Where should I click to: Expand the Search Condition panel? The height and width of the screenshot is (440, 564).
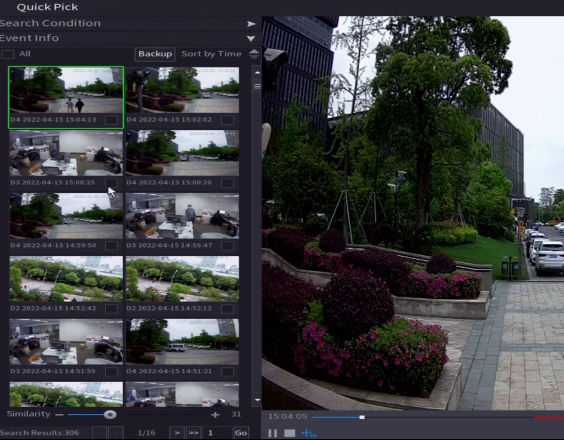click(x=251, y=24)
